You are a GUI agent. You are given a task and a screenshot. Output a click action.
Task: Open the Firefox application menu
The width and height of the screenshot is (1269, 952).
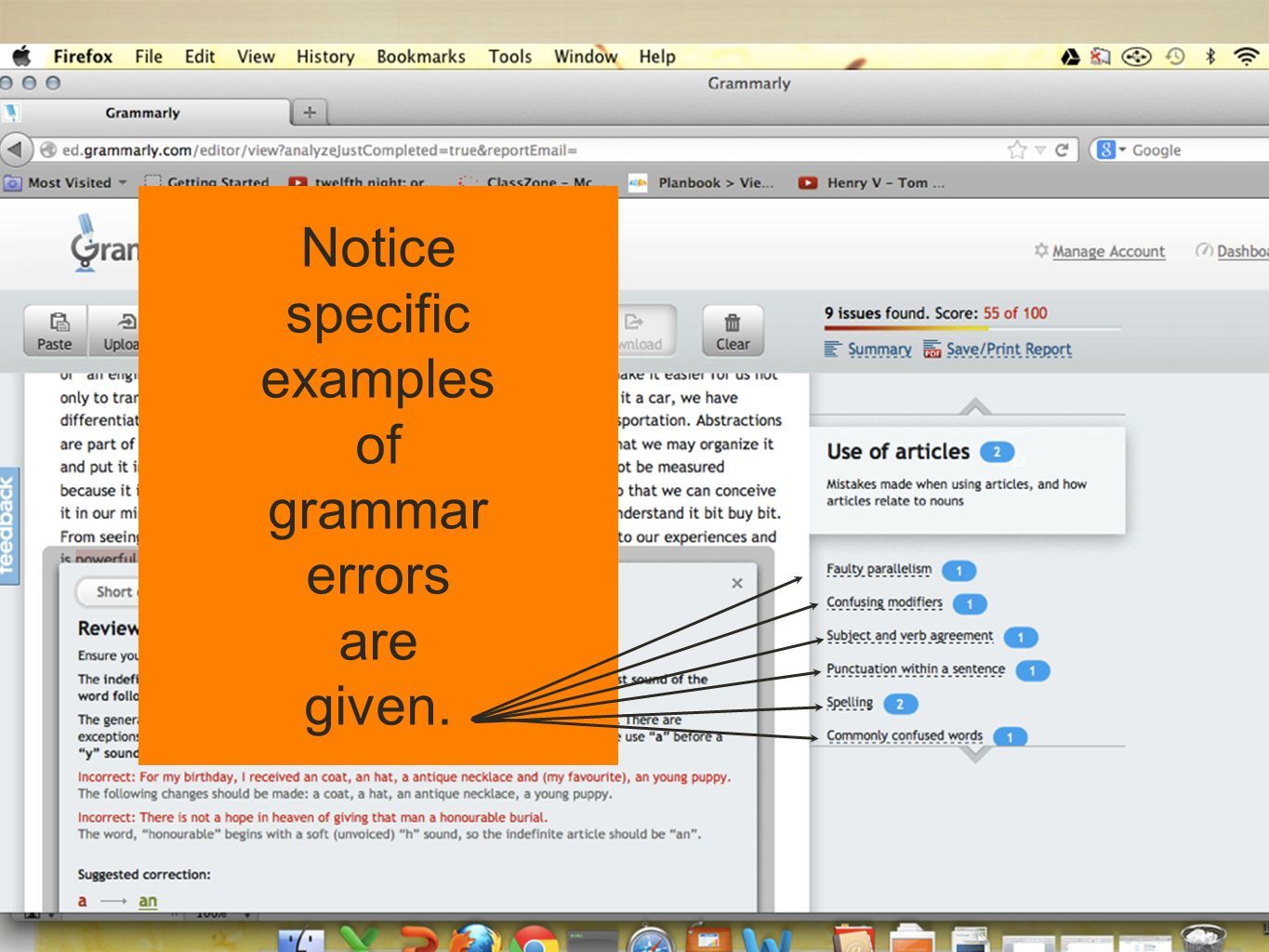(83, 56)
